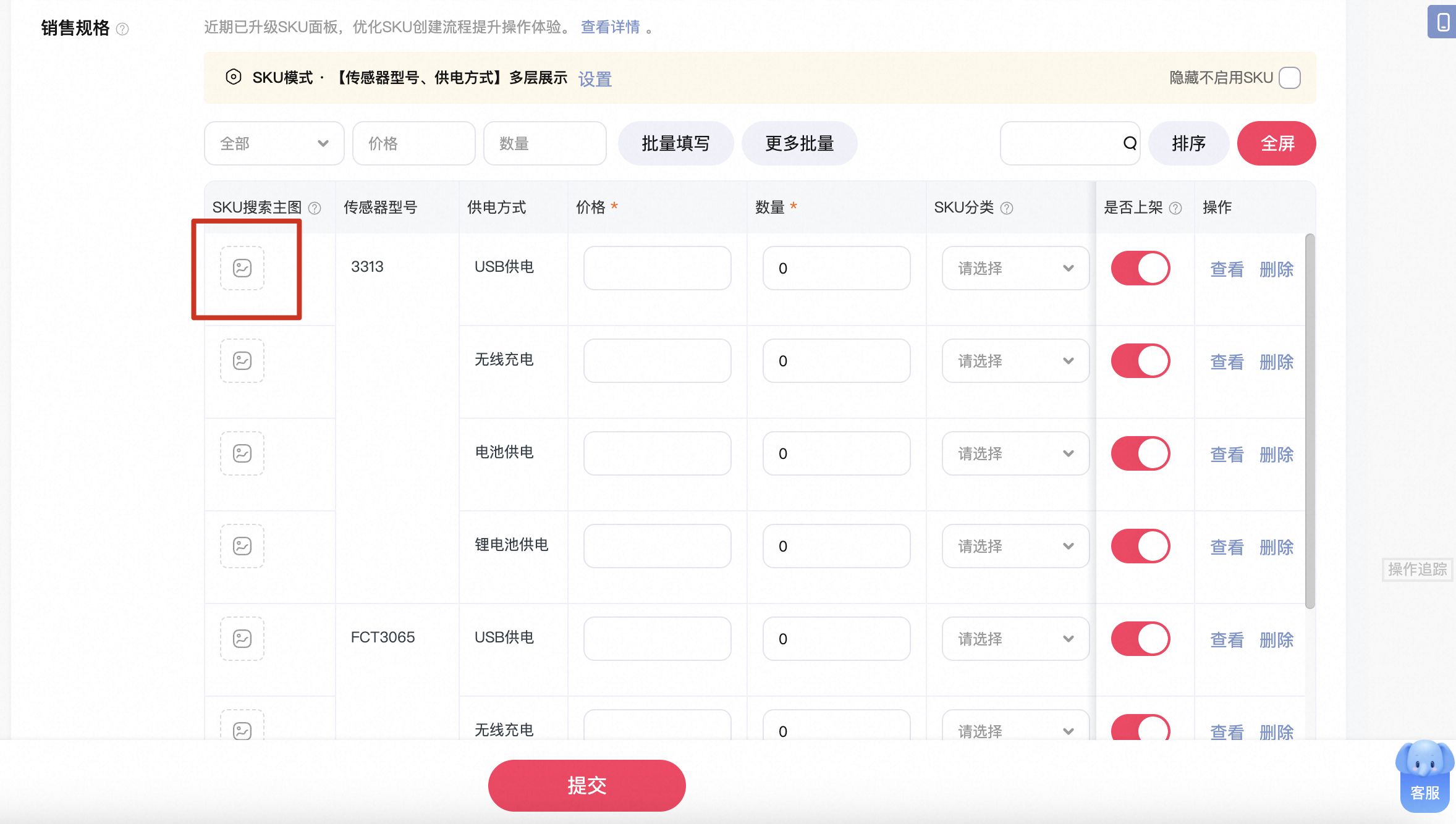
Task: Enter 全屏 mode
Action: tap(1277, 143)
